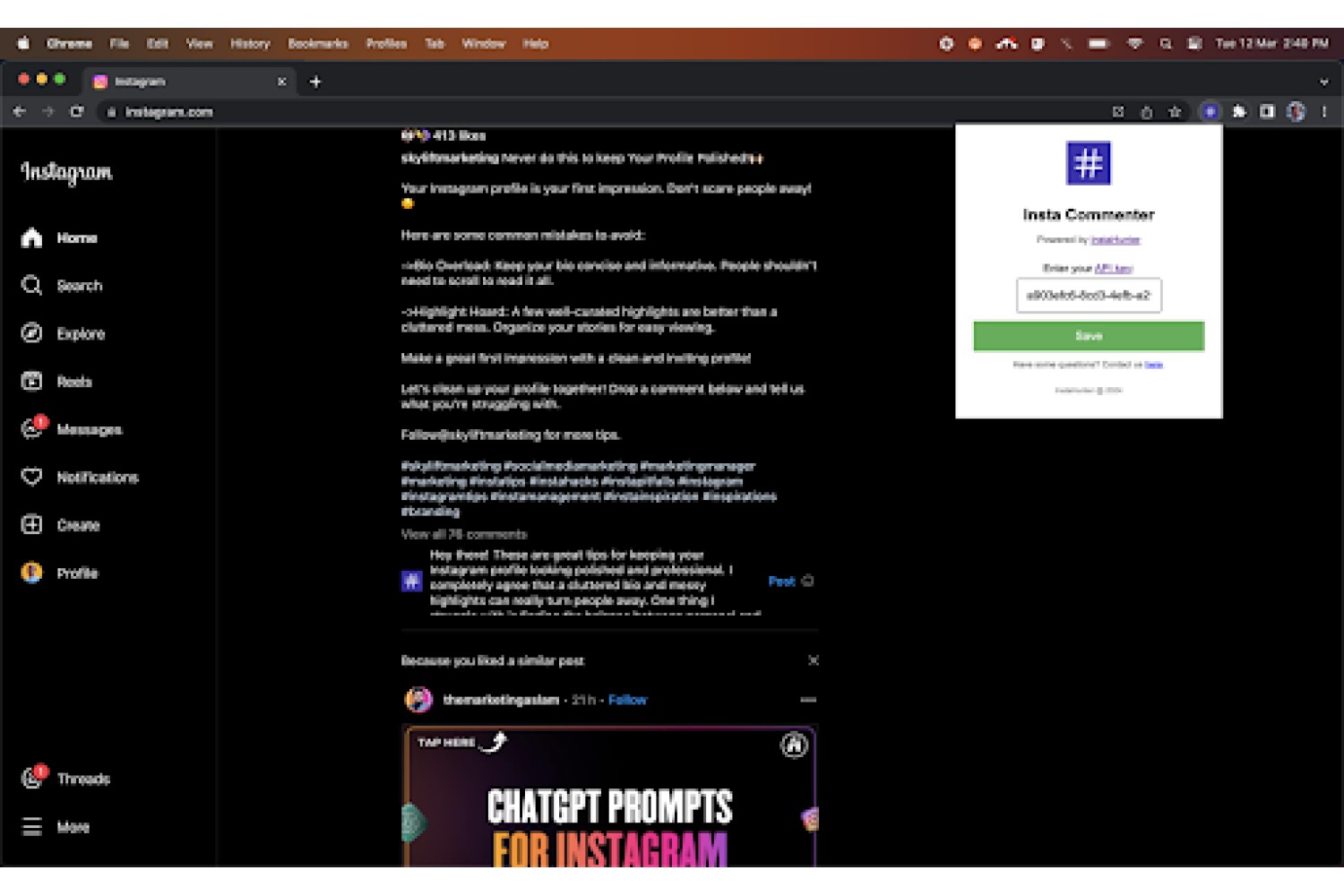
Task: Click the Contact us here link
Action: (x=1153, y=365)
